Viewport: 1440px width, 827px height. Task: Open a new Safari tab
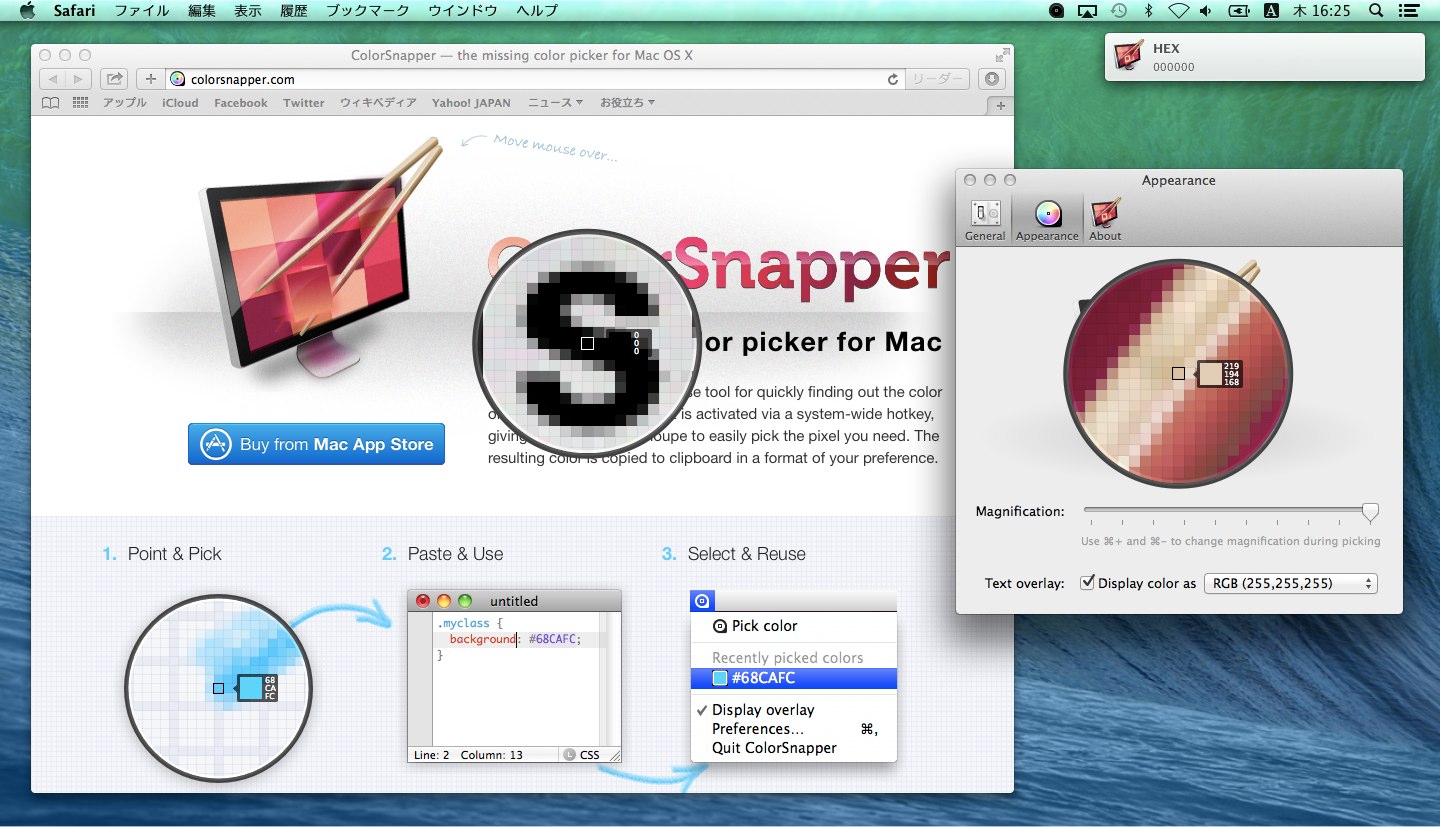click(x=1001, y=105)
